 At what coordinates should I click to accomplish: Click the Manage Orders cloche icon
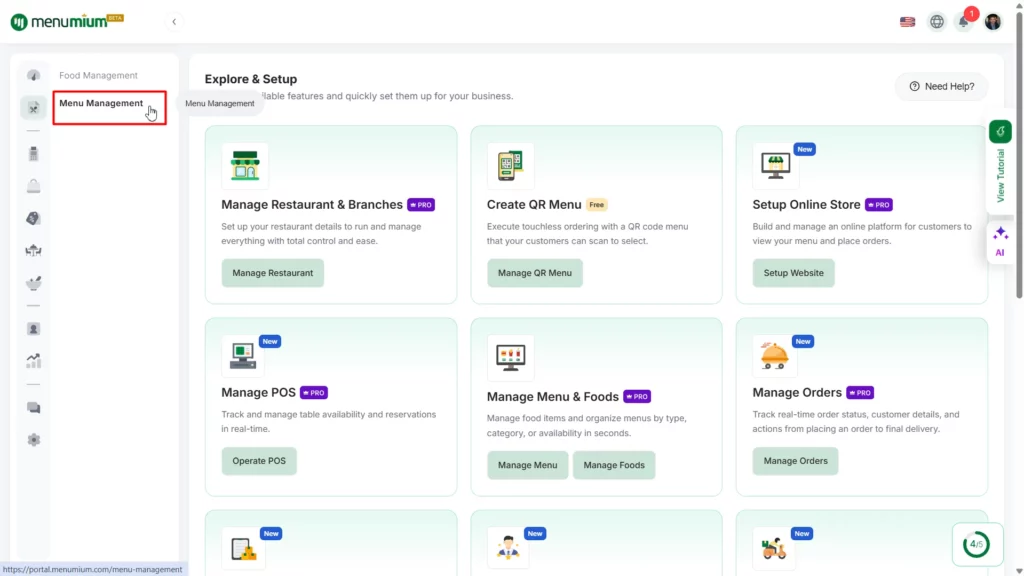point(775,356)
